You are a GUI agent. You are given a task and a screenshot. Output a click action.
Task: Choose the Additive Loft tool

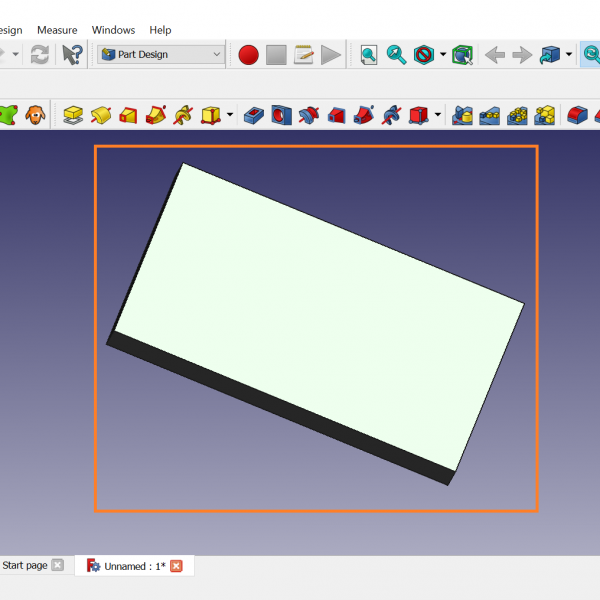click(x=128, y=115)
